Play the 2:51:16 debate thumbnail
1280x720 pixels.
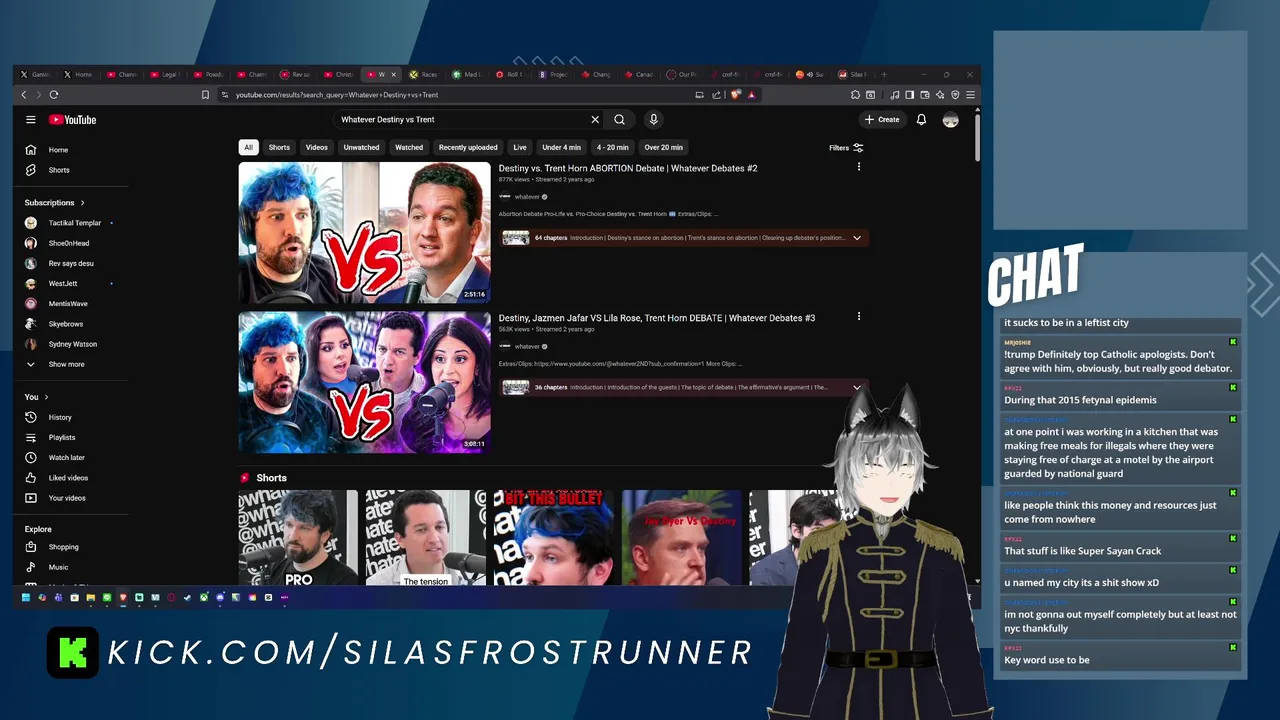point(364,233)
